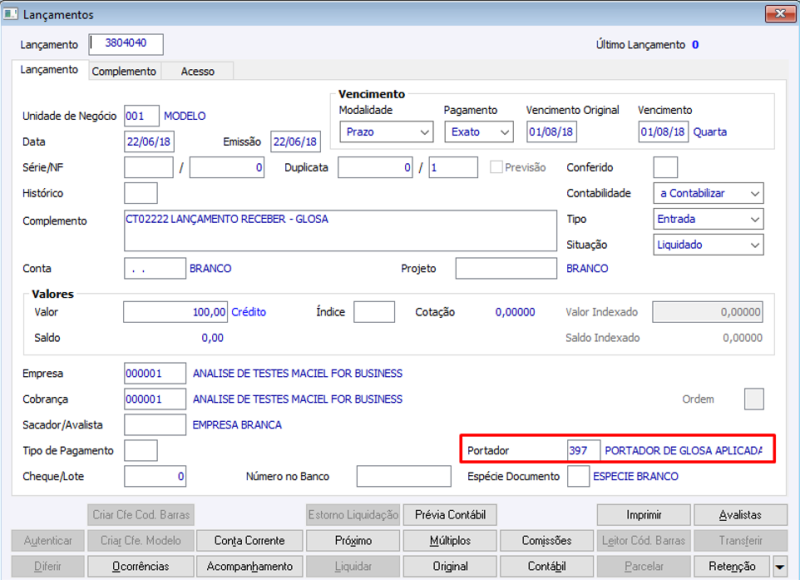Focus the Espécie Documento code field

click(x=578, y=476)
